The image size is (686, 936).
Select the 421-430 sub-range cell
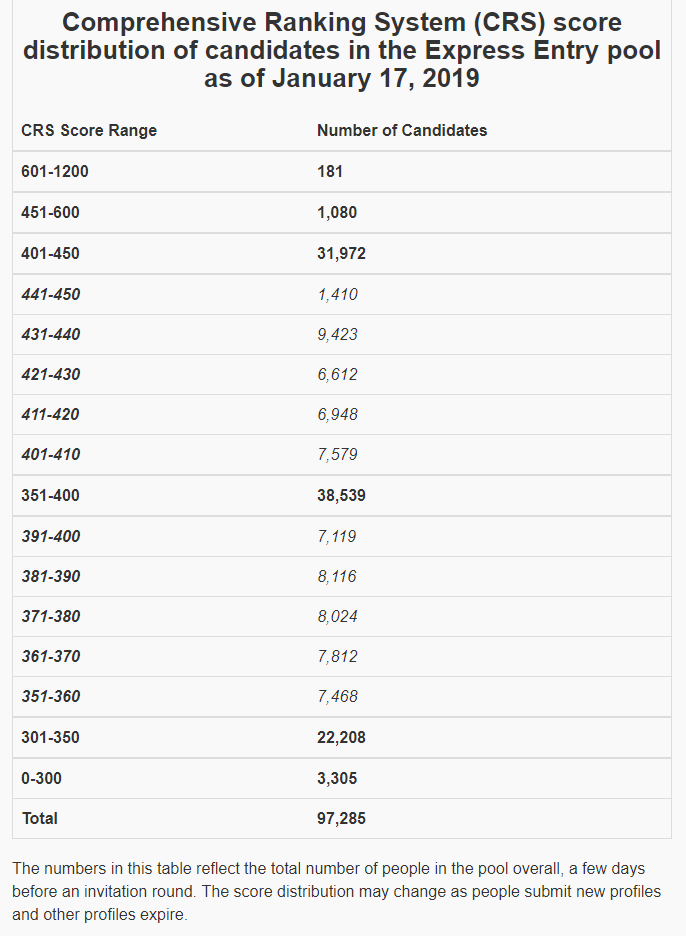click(x=51, y=375)
